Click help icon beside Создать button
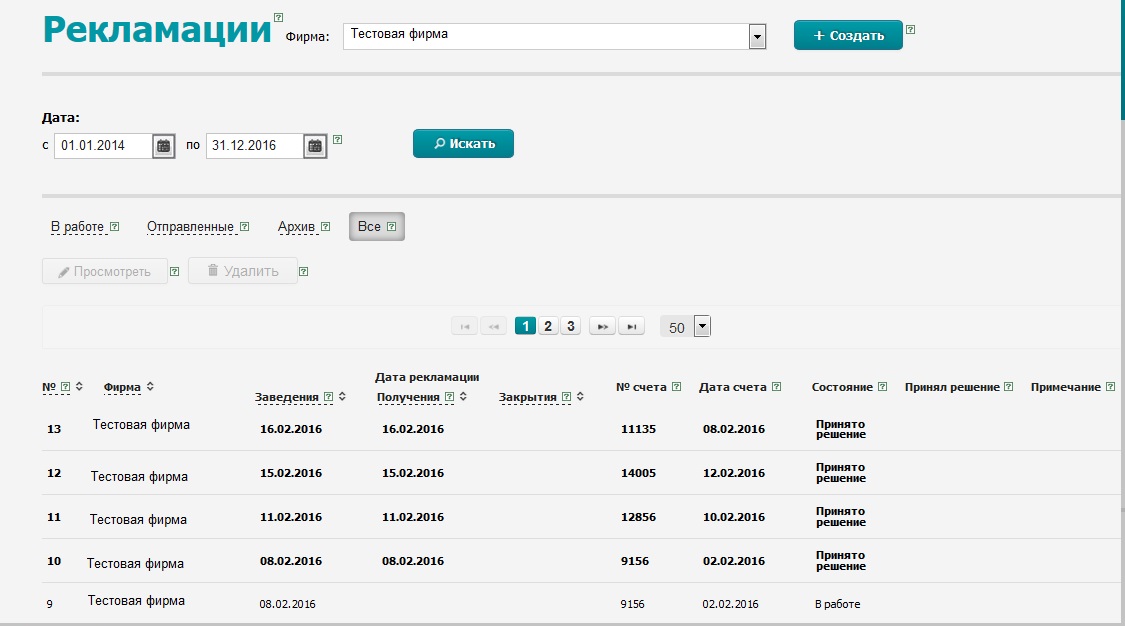Screen dimensions: 1125x626 pos(910,30)
